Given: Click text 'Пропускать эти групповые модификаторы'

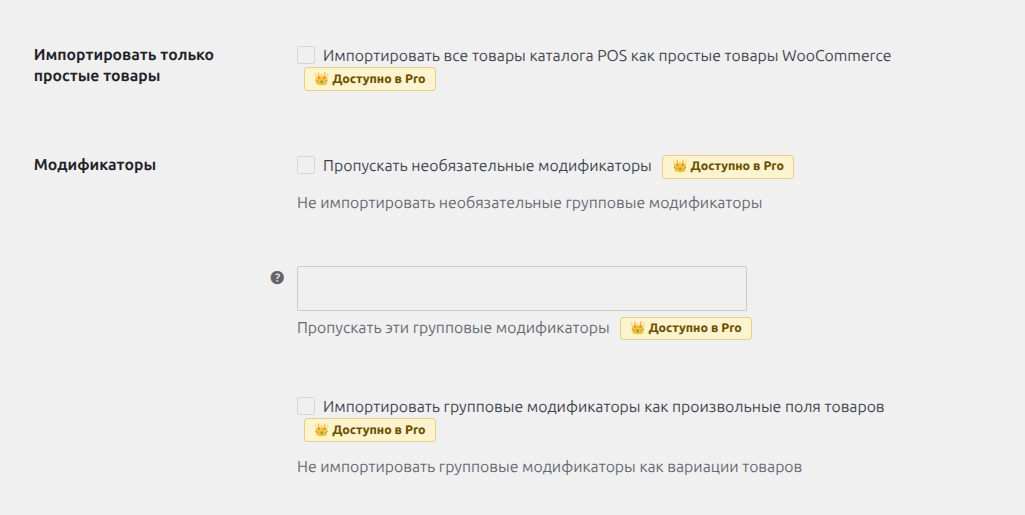Looking at the screenshot, I should coord(453,328).
